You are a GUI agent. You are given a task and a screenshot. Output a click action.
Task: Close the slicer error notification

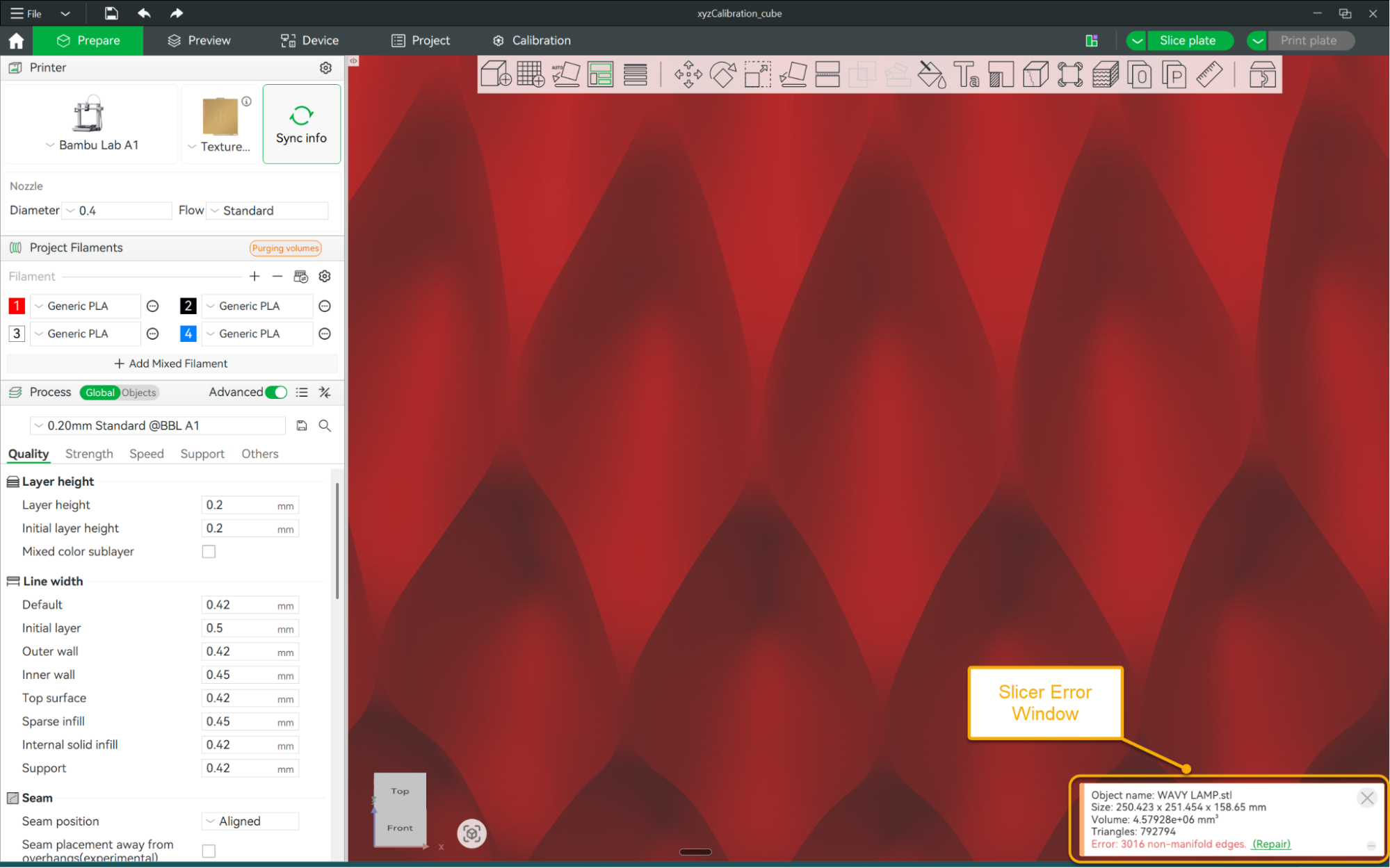tap(1366, 798)
